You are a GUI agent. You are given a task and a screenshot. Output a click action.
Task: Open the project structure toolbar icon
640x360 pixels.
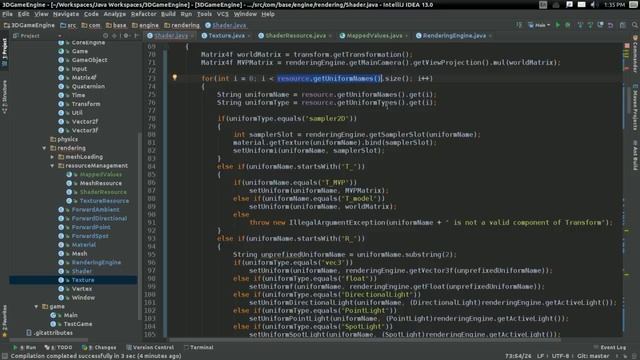tap(623, 25)
